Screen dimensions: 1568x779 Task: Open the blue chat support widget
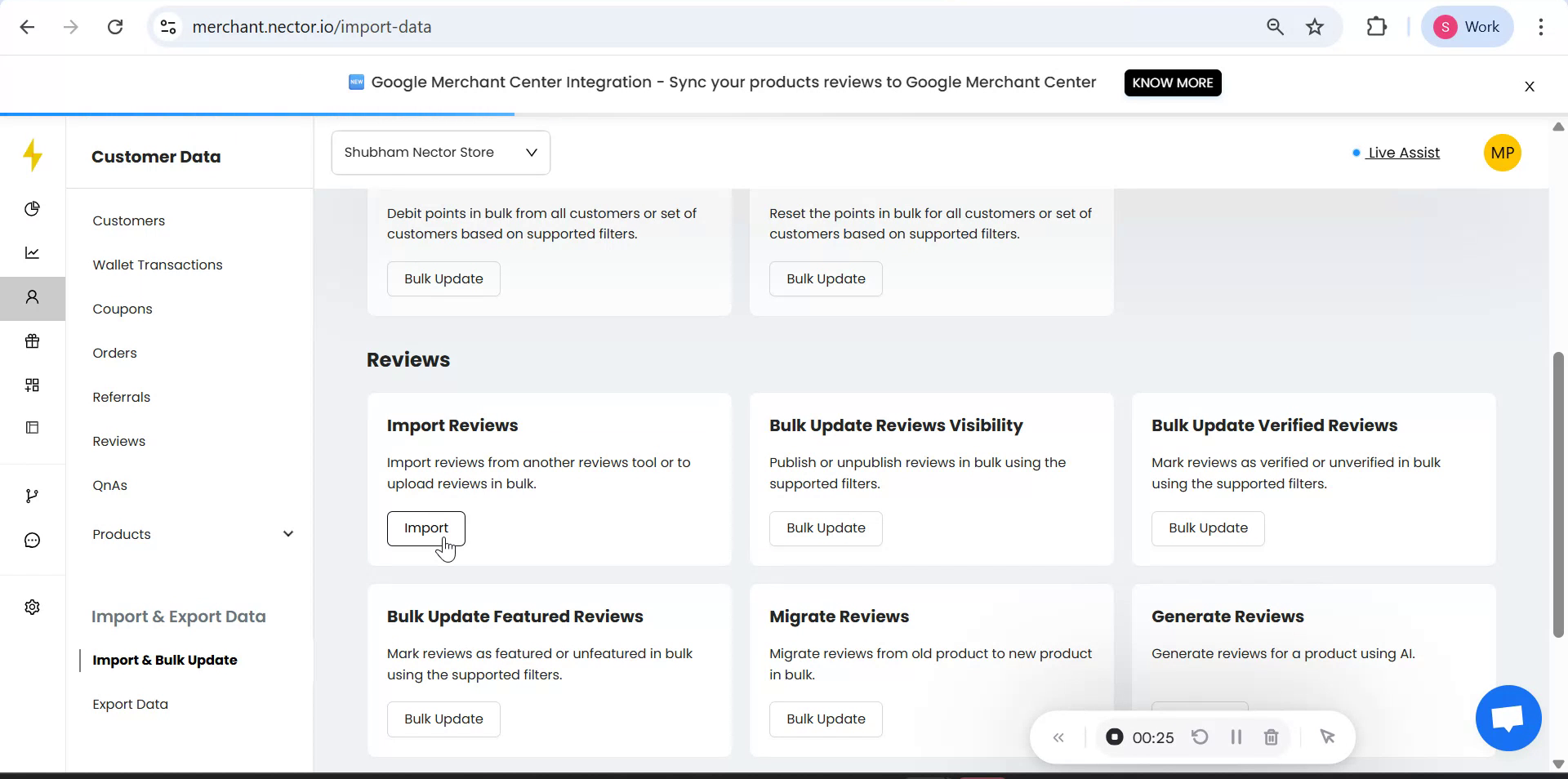pyautogui.click(x=1508, y=719)
